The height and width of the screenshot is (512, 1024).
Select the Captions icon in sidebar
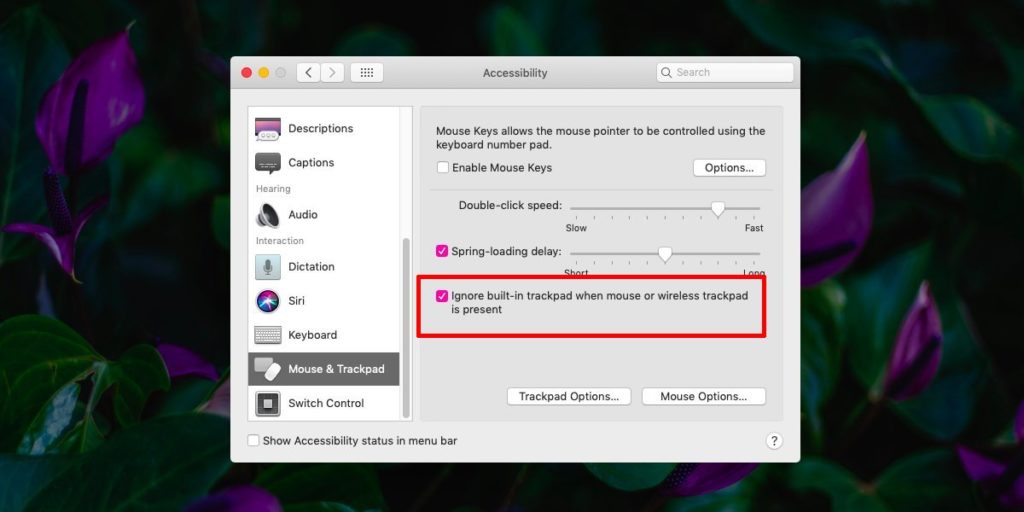[x=267, y=163]
